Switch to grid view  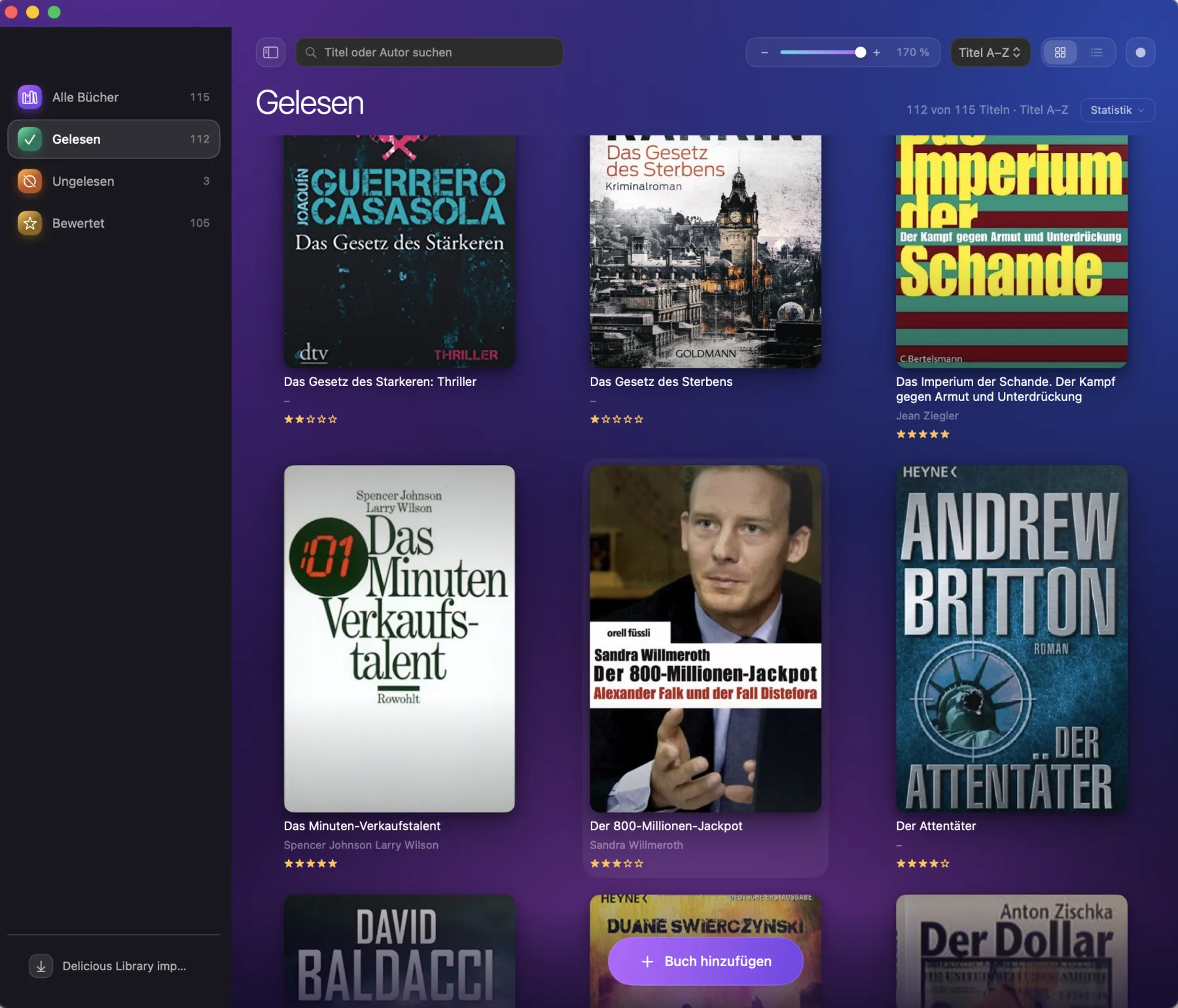pyautogui.click(x=1060, y=52)
